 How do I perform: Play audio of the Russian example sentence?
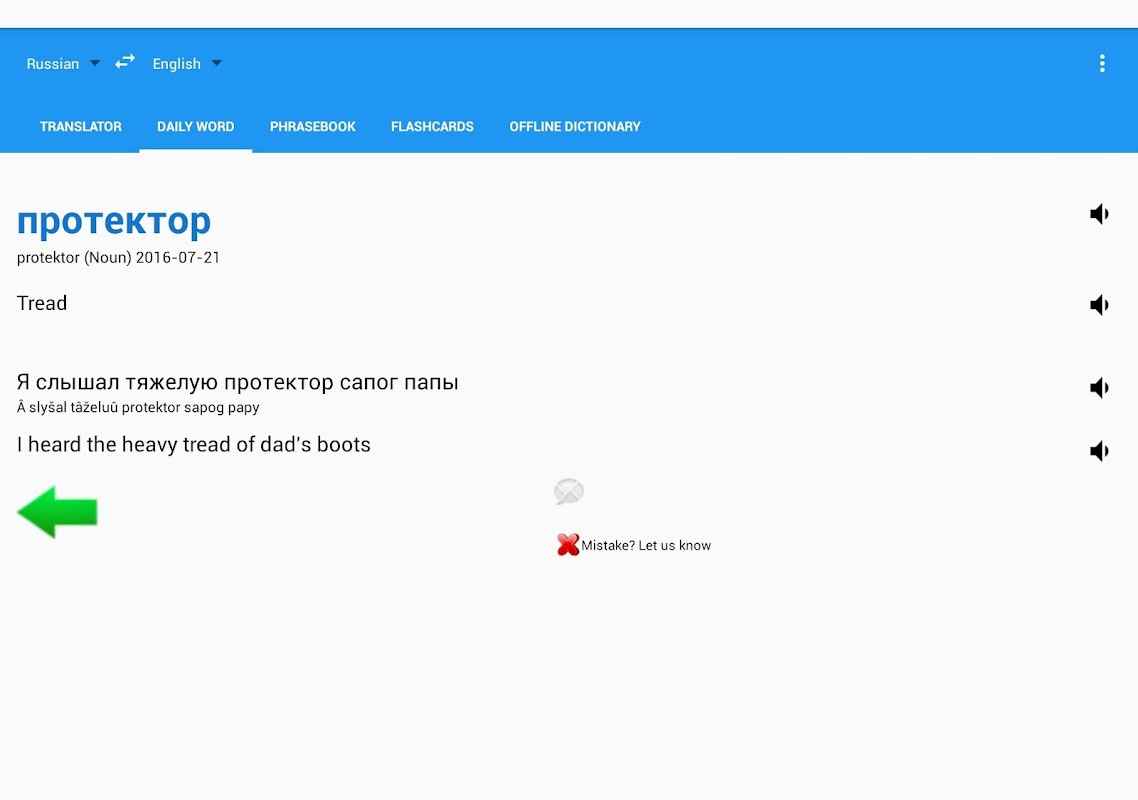tap(1100, 388)
